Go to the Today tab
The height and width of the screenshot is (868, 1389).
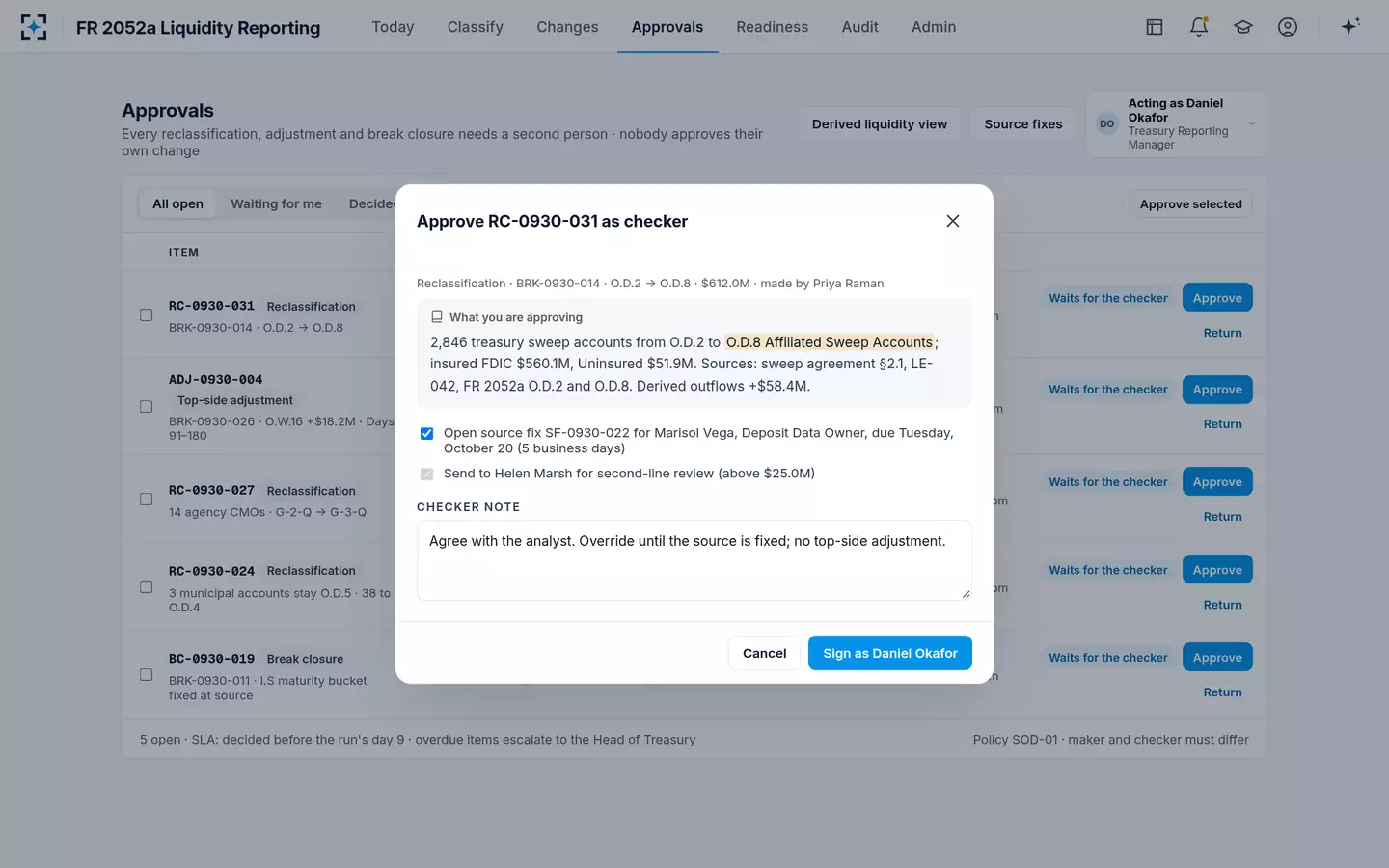pos(393,27)
